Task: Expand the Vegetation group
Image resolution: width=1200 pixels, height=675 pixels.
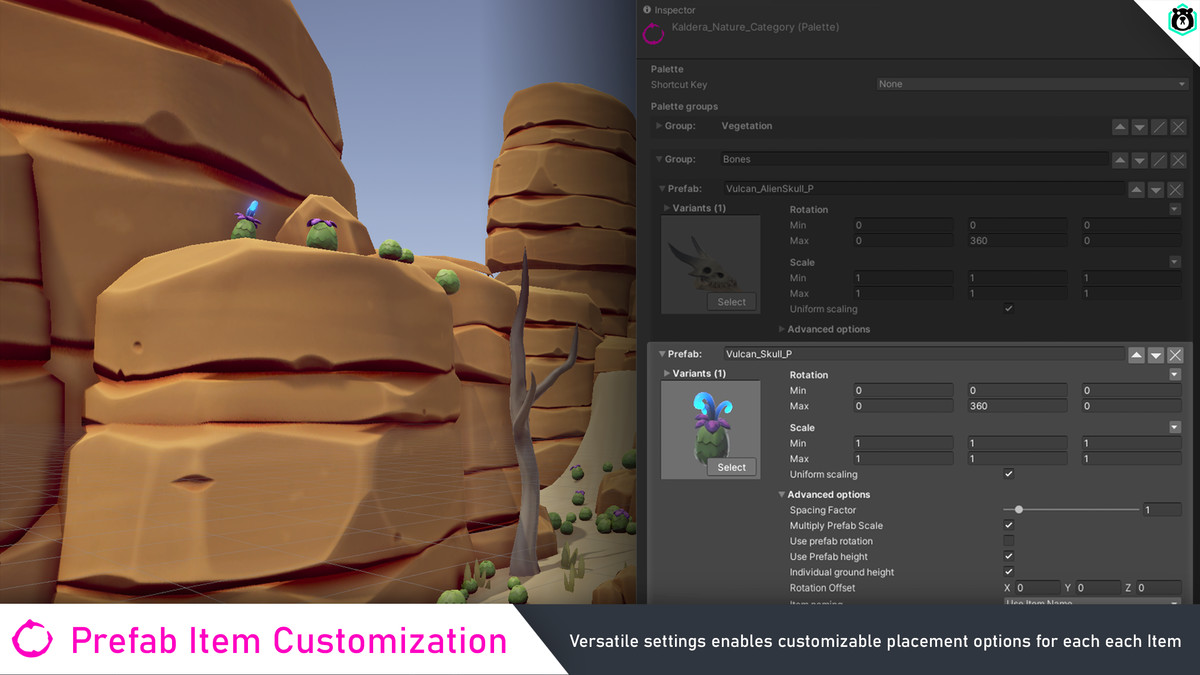Action: 659,126
